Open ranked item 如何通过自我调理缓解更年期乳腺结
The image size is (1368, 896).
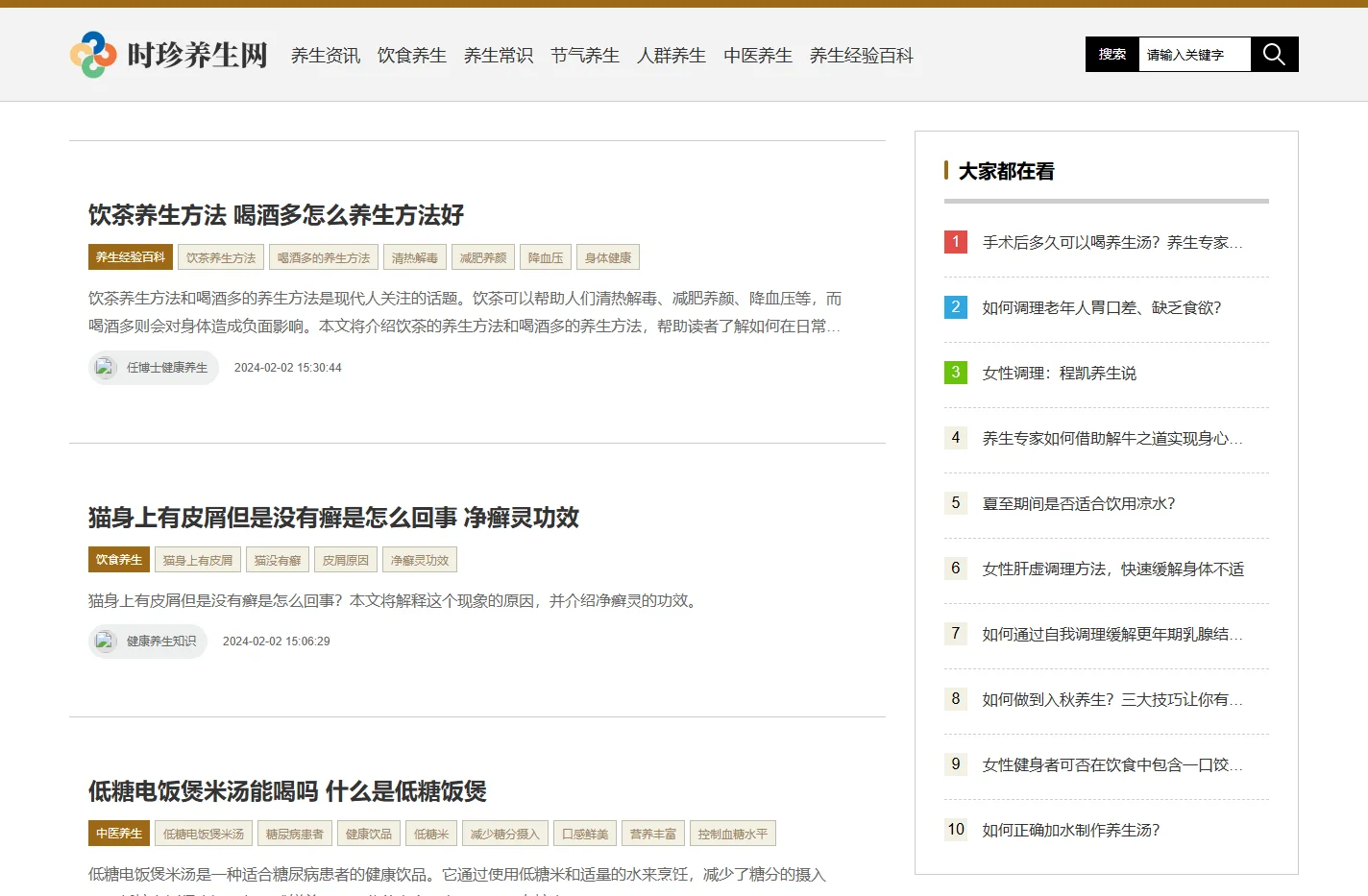1112,635
